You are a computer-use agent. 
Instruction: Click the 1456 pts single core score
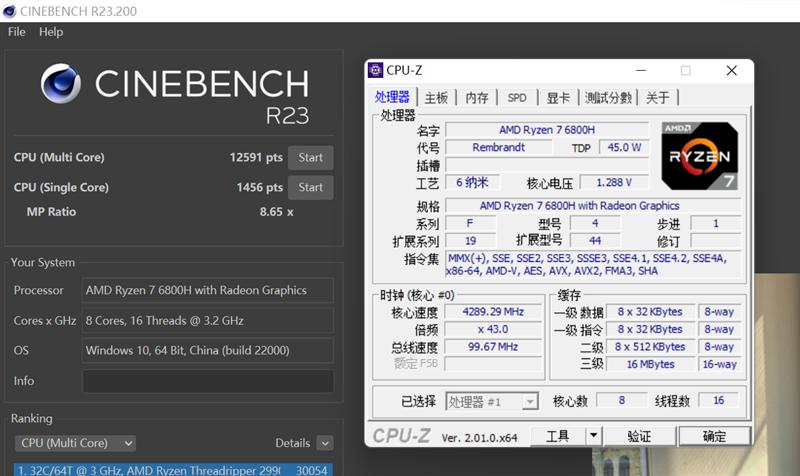click(x=259, y=187)
